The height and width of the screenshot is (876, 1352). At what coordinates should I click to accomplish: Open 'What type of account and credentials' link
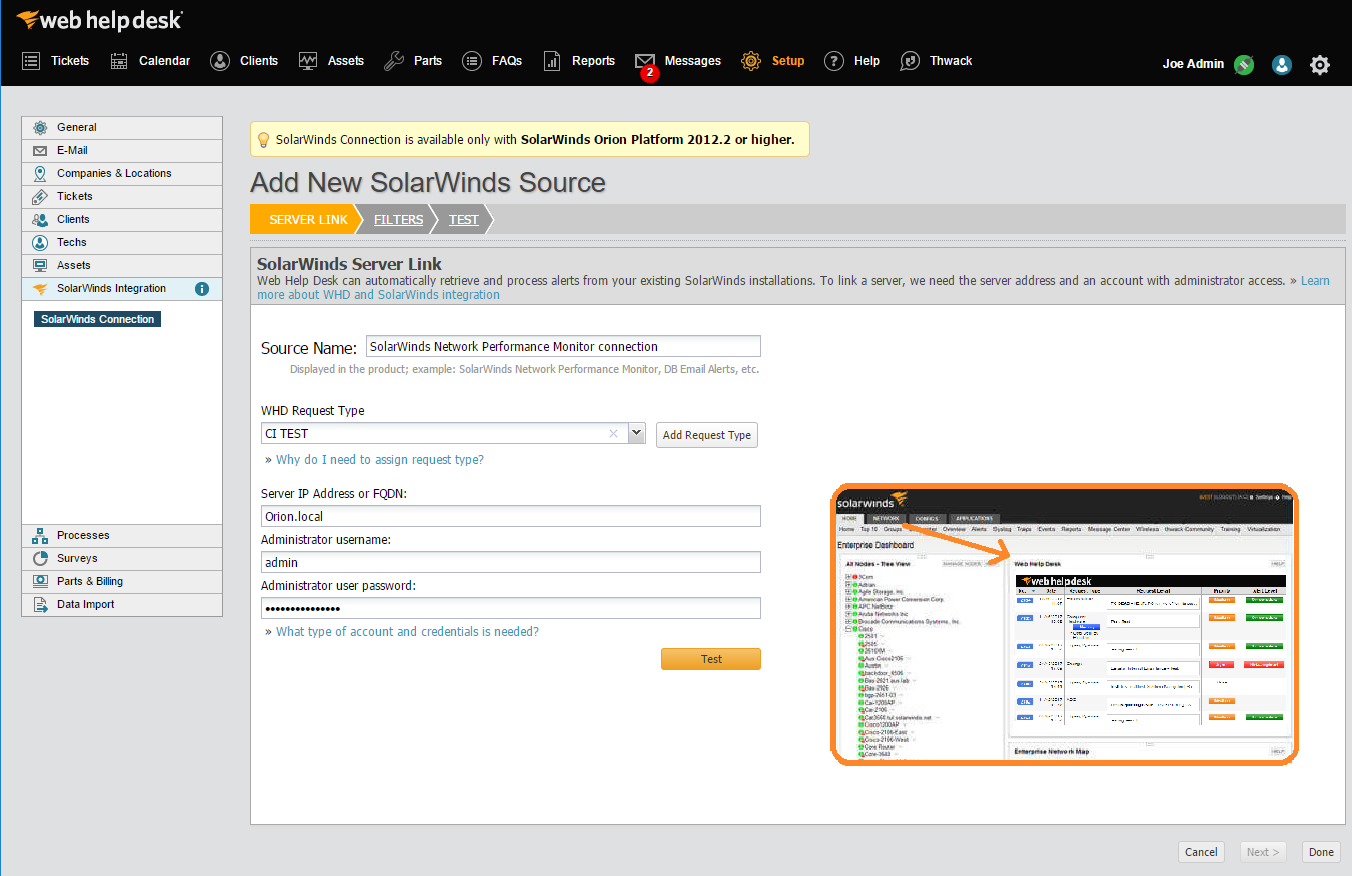click(407, 632)
